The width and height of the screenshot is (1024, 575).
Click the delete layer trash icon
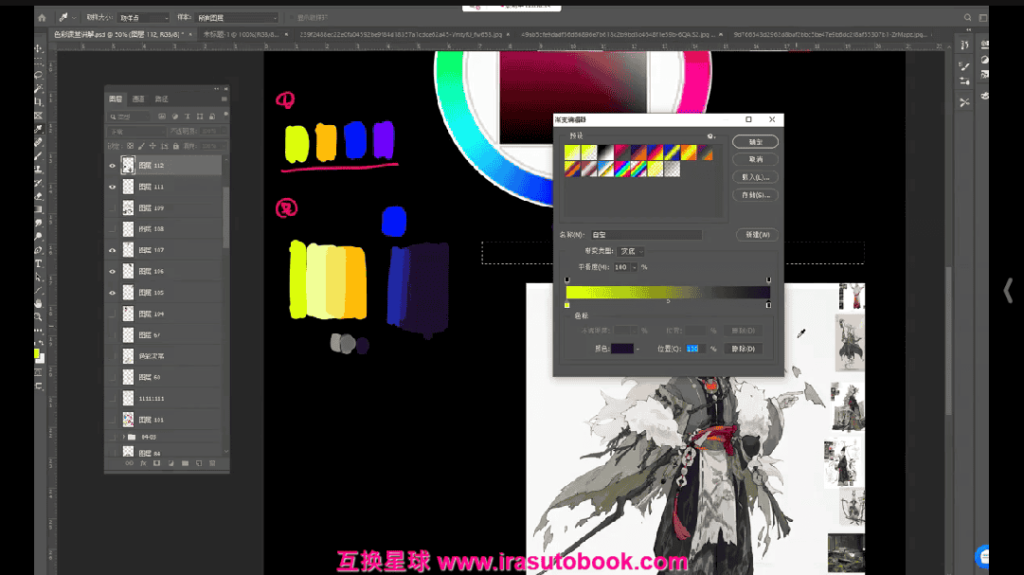(x=212, y=463)
